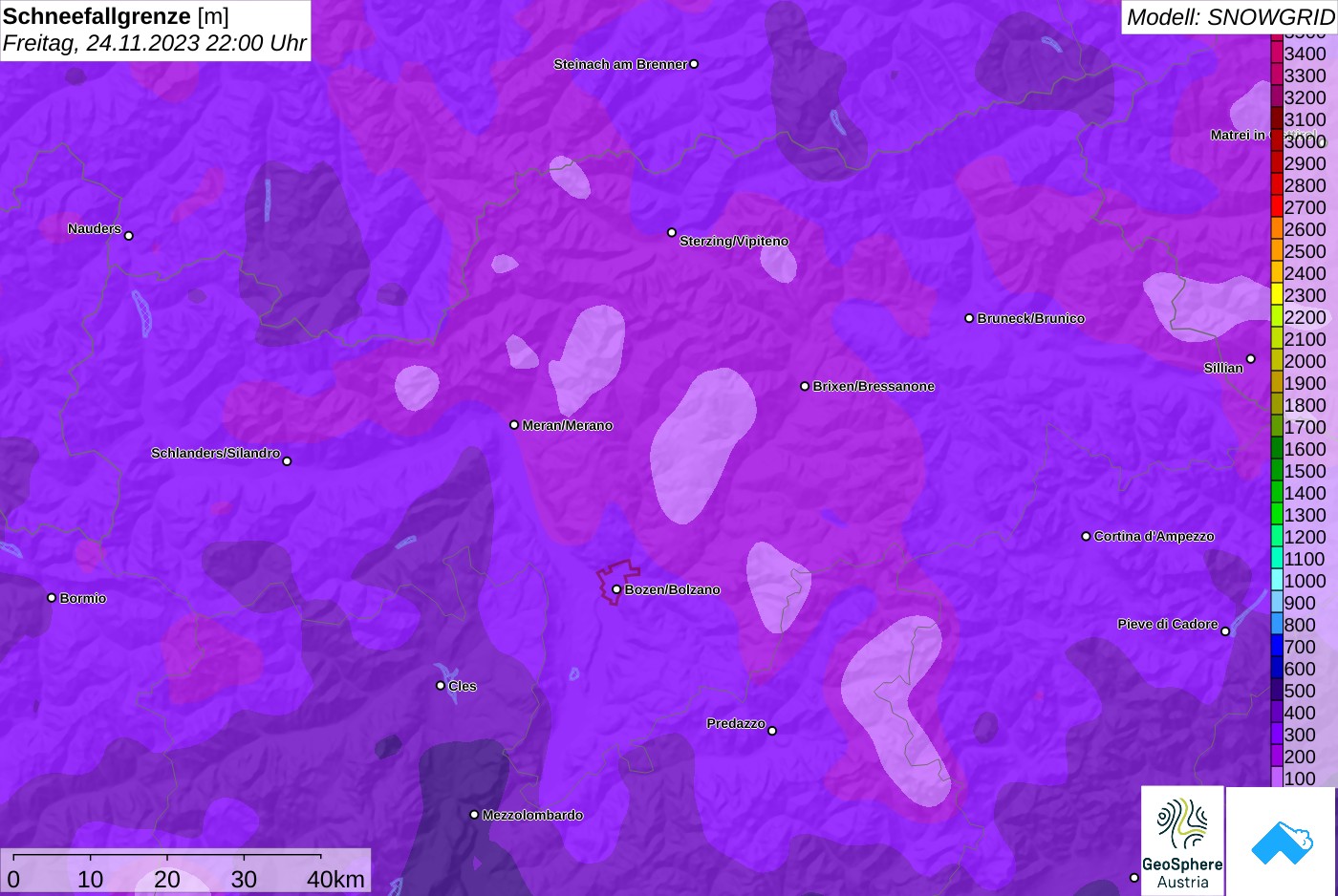Select the Brixen/Bressanone marker dot
Screen dimensions: 1338x896
click(x=805, y=386)
